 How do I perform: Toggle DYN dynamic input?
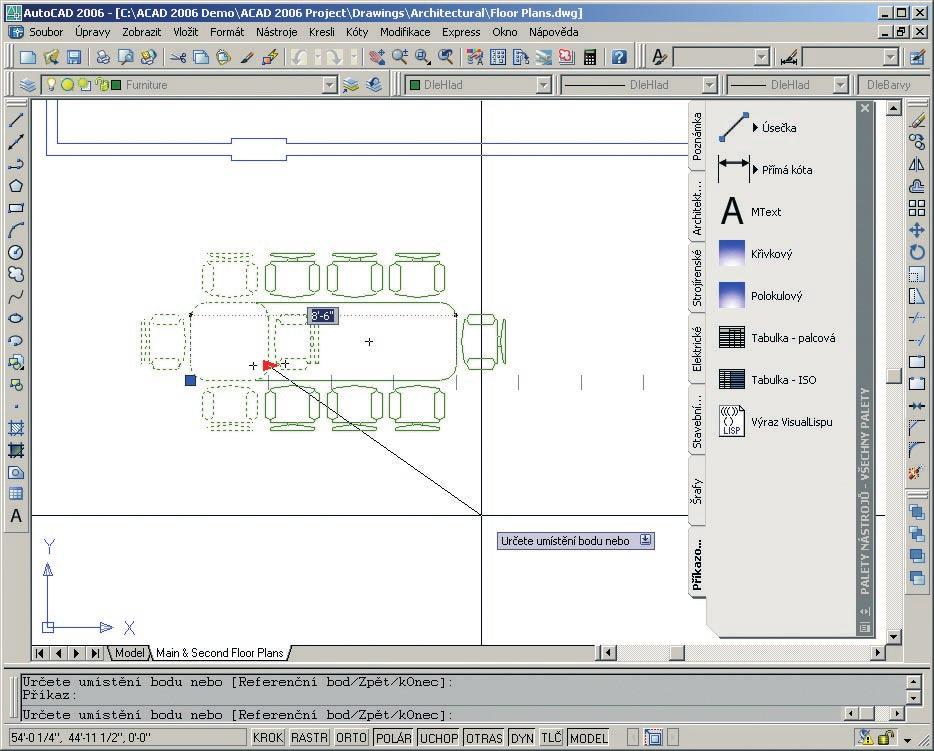[x=522, y=738]
